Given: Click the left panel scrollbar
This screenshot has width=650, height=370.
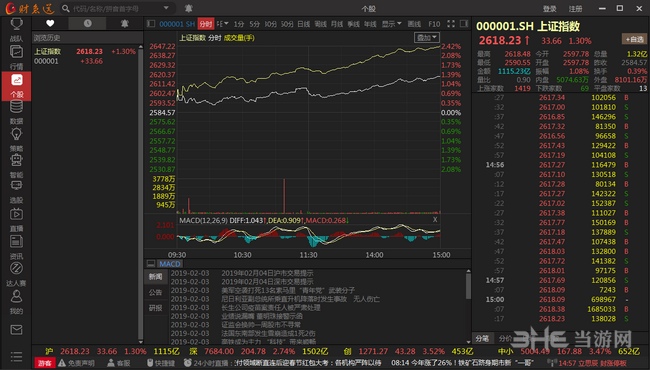Looking at the screenshot, I should [x=141, y=194].
